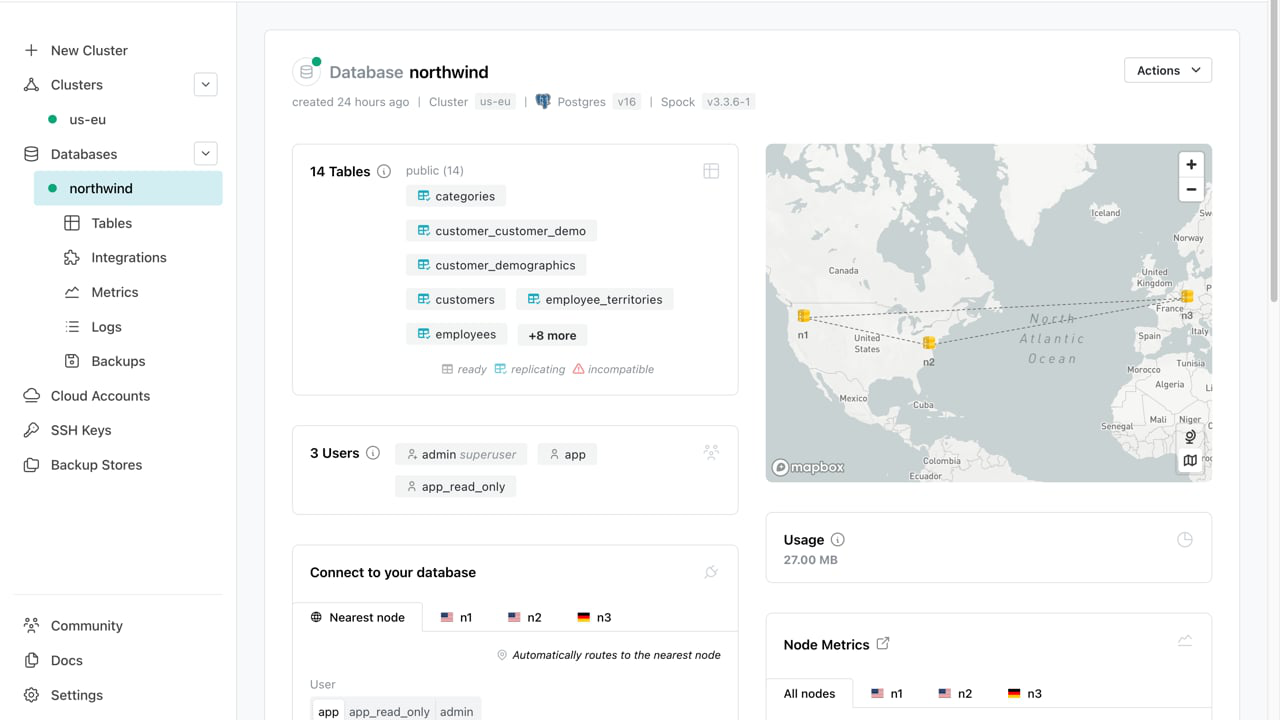
Task: Select the app user option
Action: pyautogui.click(x=328, y=711)
